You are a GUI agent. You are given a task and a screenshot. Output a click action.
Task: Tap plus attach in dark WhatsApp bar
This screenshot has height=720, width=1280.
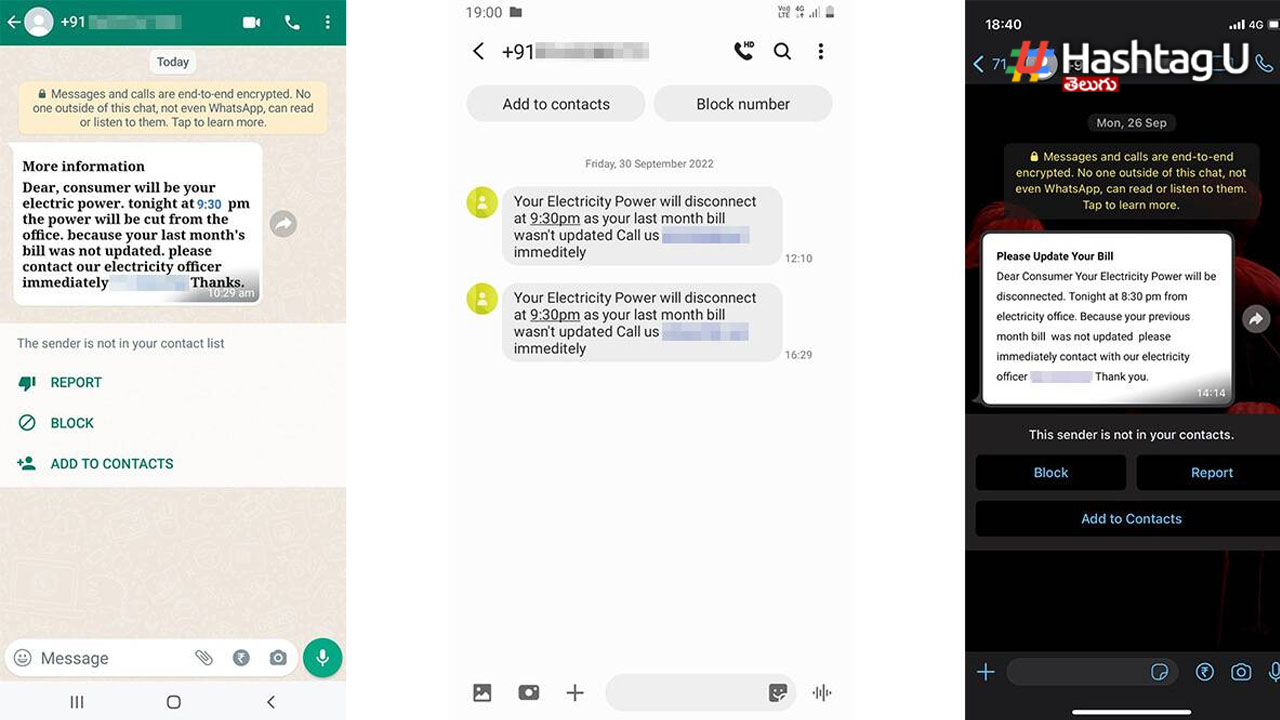click(985, 672)
